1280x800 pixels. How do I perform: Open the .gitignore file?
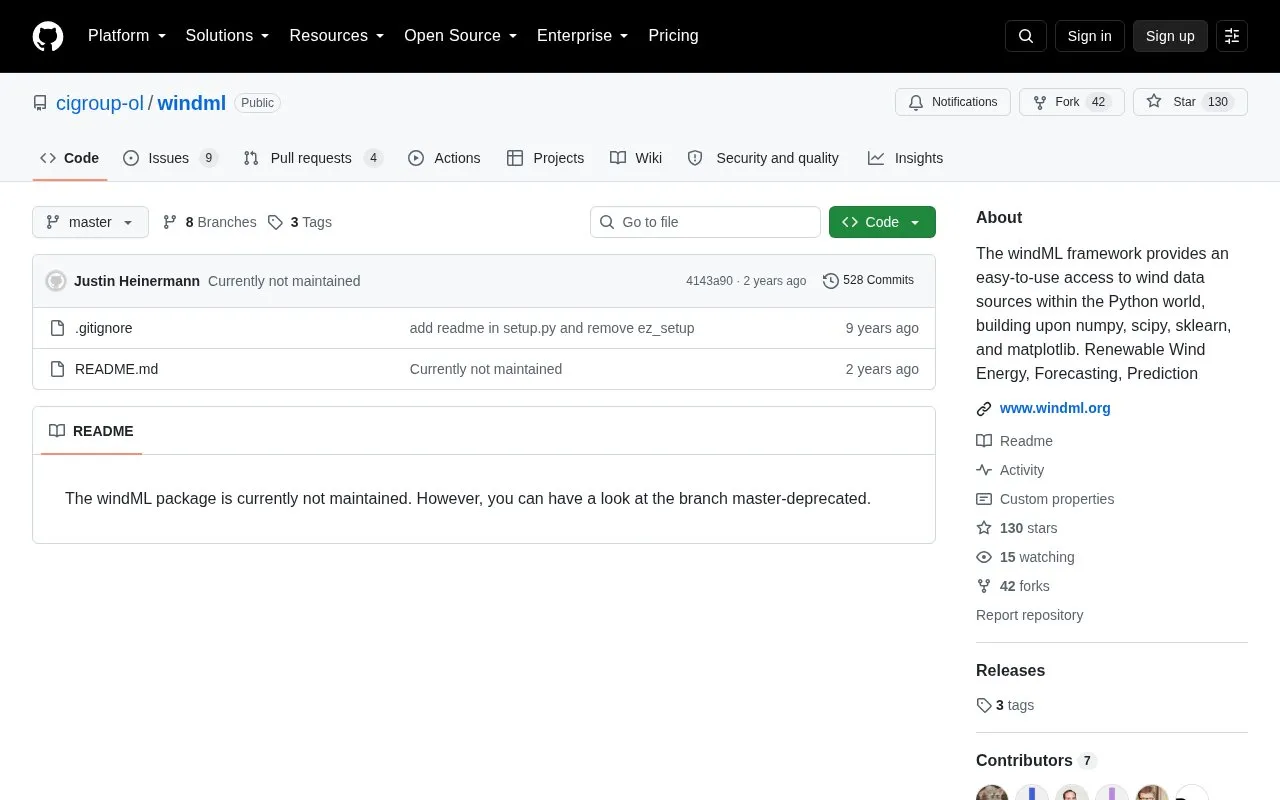tap(104, 328)
